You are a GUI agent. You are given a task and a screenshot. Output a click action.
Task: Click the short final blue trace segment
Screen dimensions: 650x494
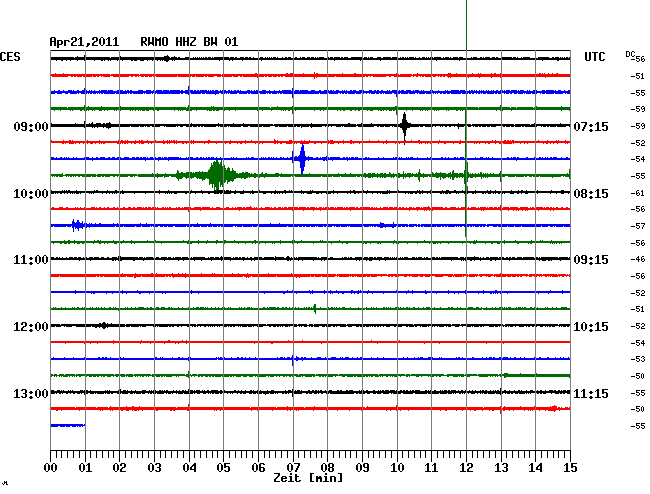(x=68, y=425)
